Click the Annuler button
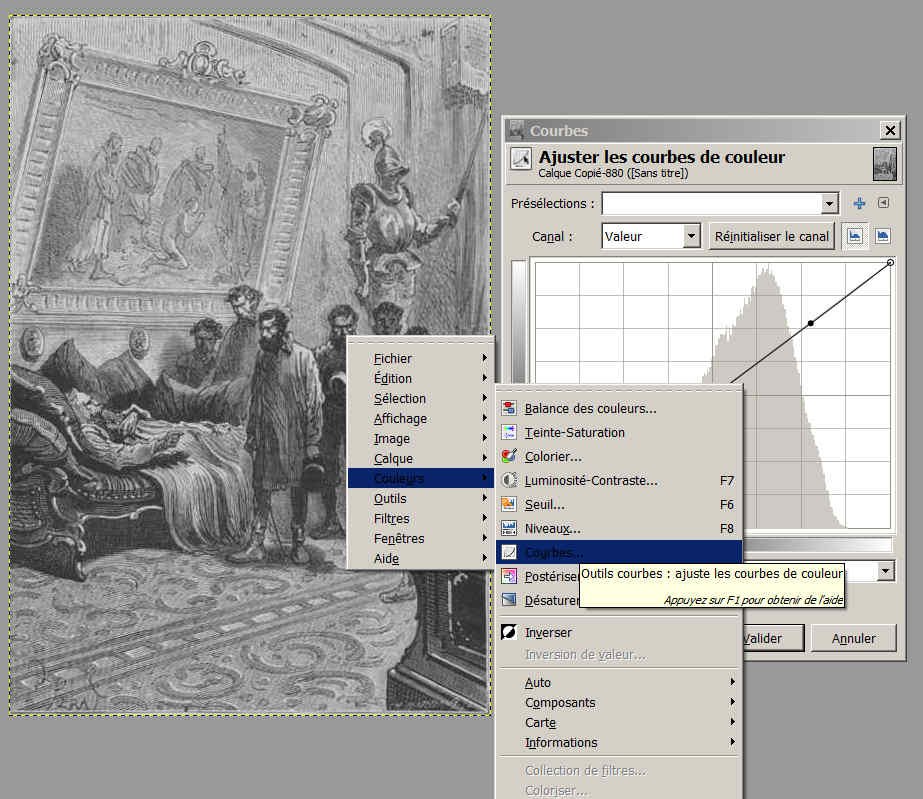Image resolution: width=923 pixels, height=799 pixels. pos(853,638)
